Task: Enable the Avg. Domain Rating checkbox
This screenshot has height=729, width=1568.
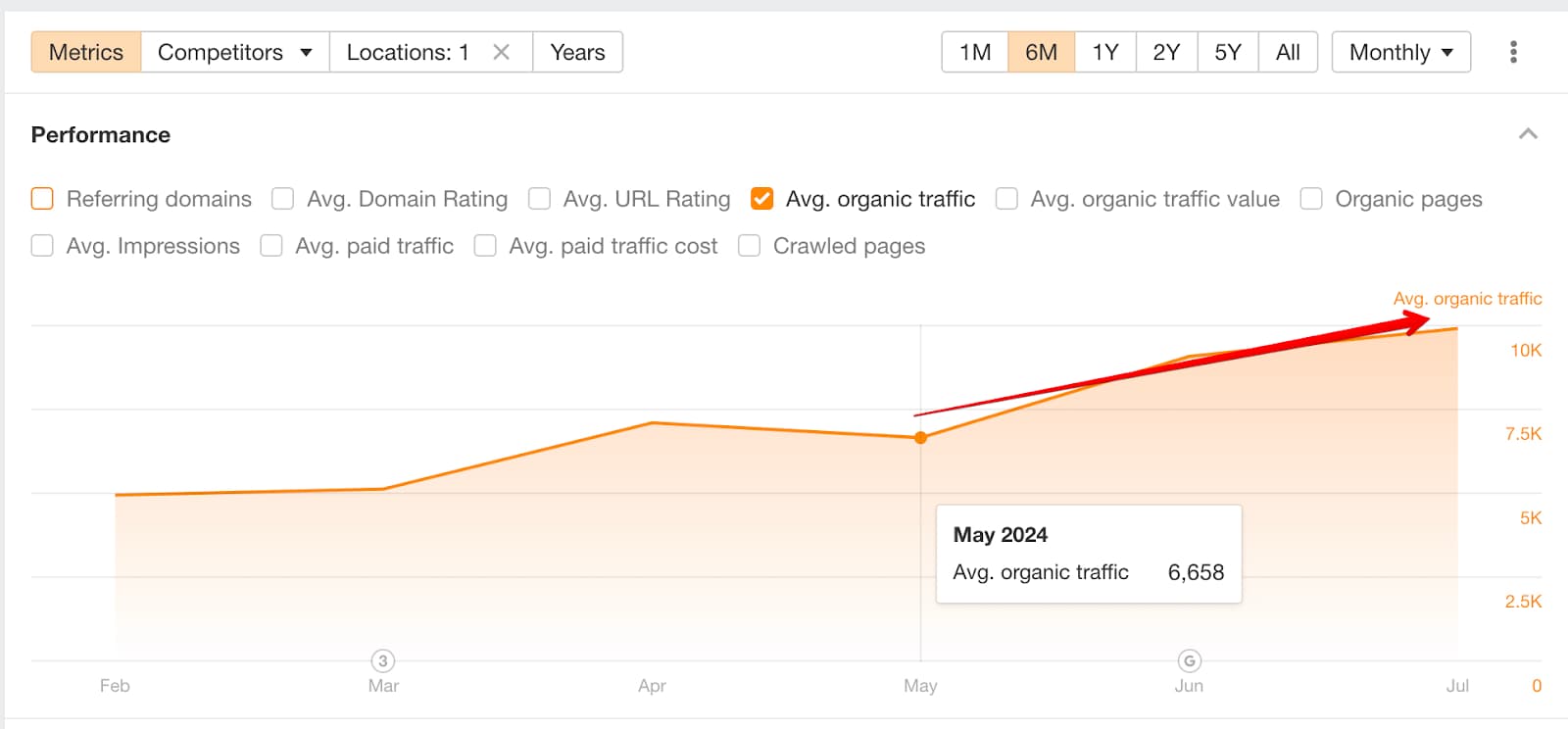Action: tap(283, 199)
